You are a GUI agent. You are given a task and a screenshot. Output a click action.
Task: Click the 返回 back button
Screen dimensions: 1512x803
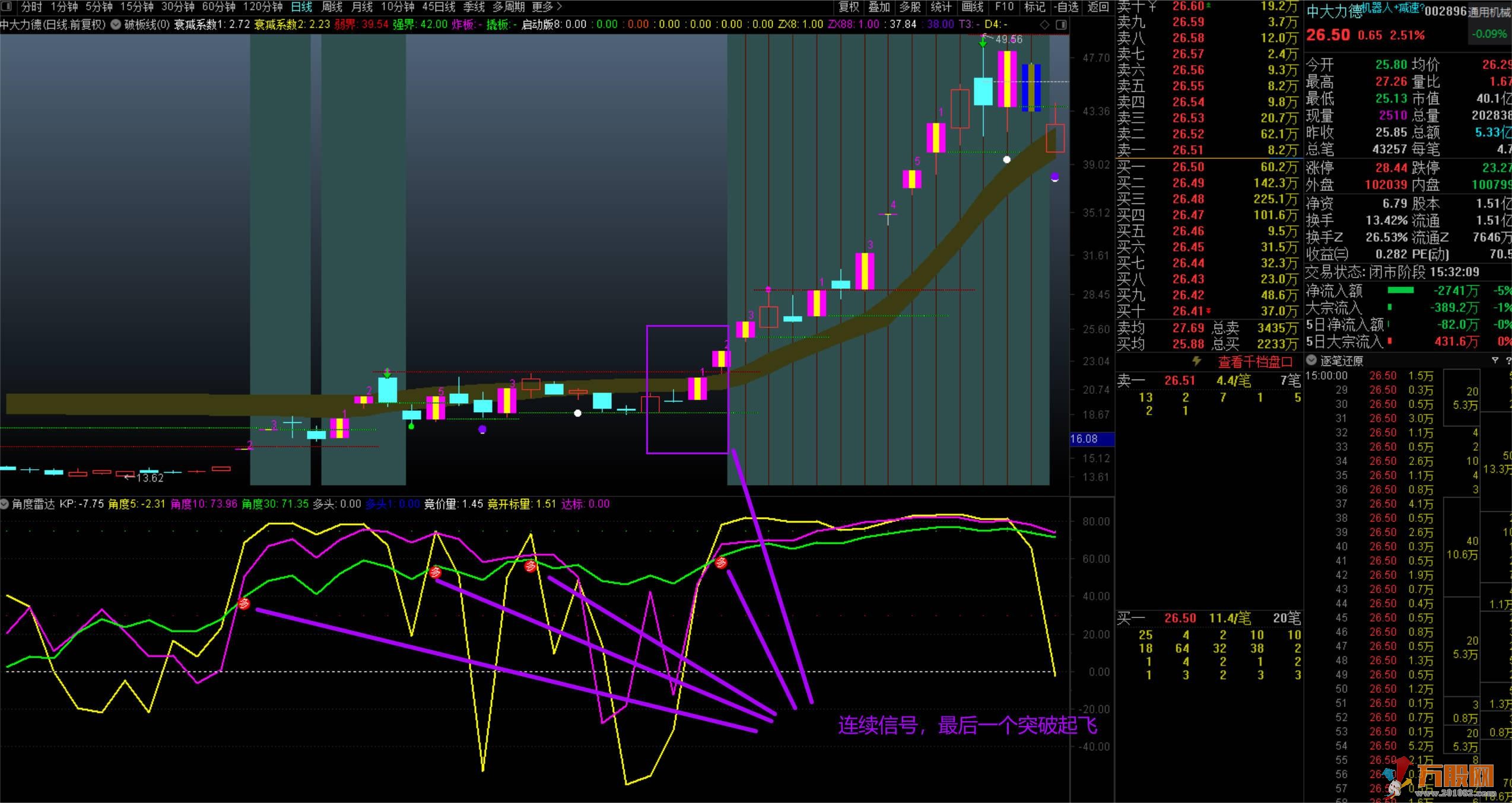pos(1098,7)
